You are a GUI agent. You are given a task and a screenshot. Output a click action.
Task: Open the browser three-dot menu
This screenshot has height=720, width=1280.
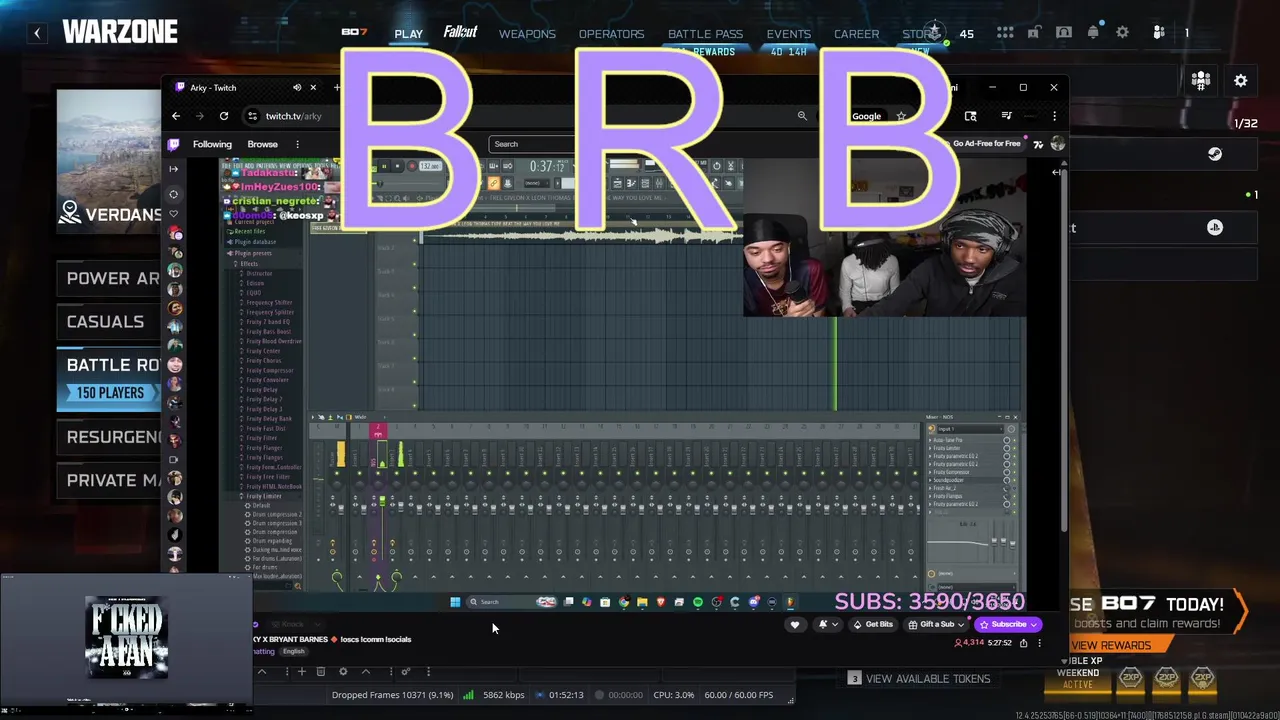(x=1054, y=116)
